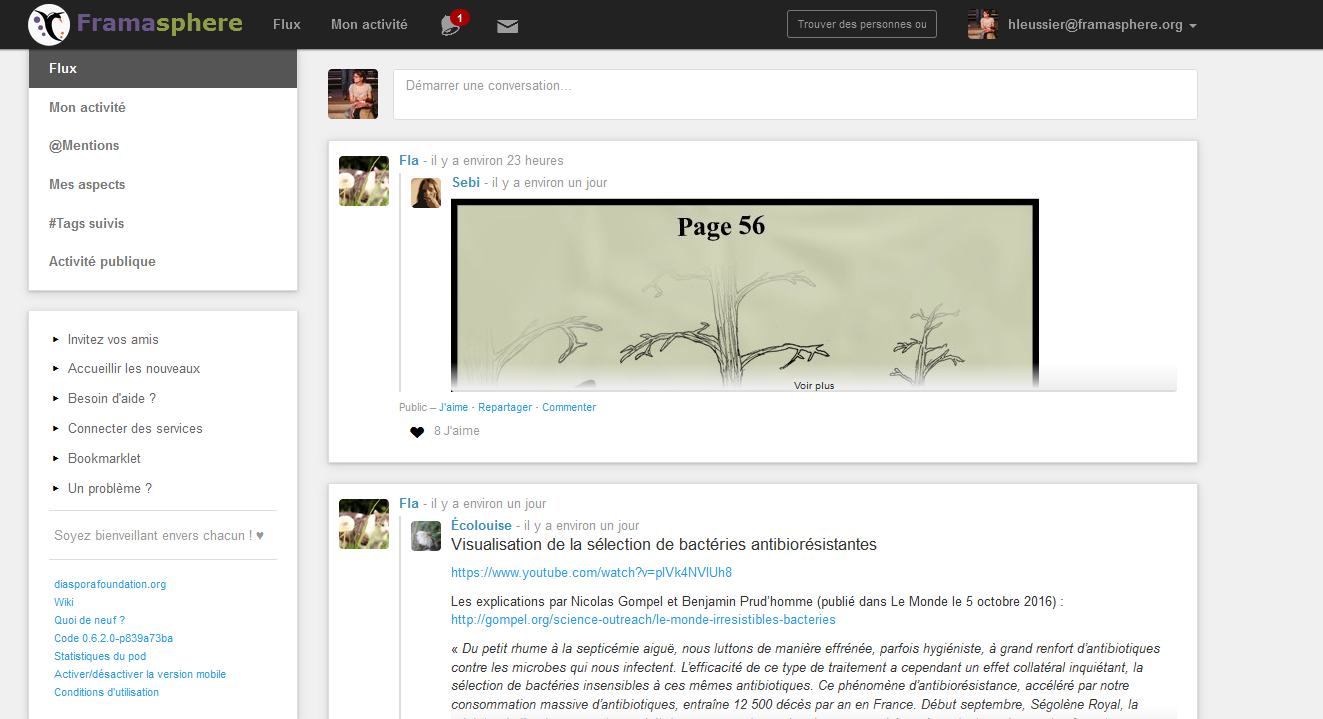Click the Soyez bienveillant envers chacun text

[x=159, y=536]
